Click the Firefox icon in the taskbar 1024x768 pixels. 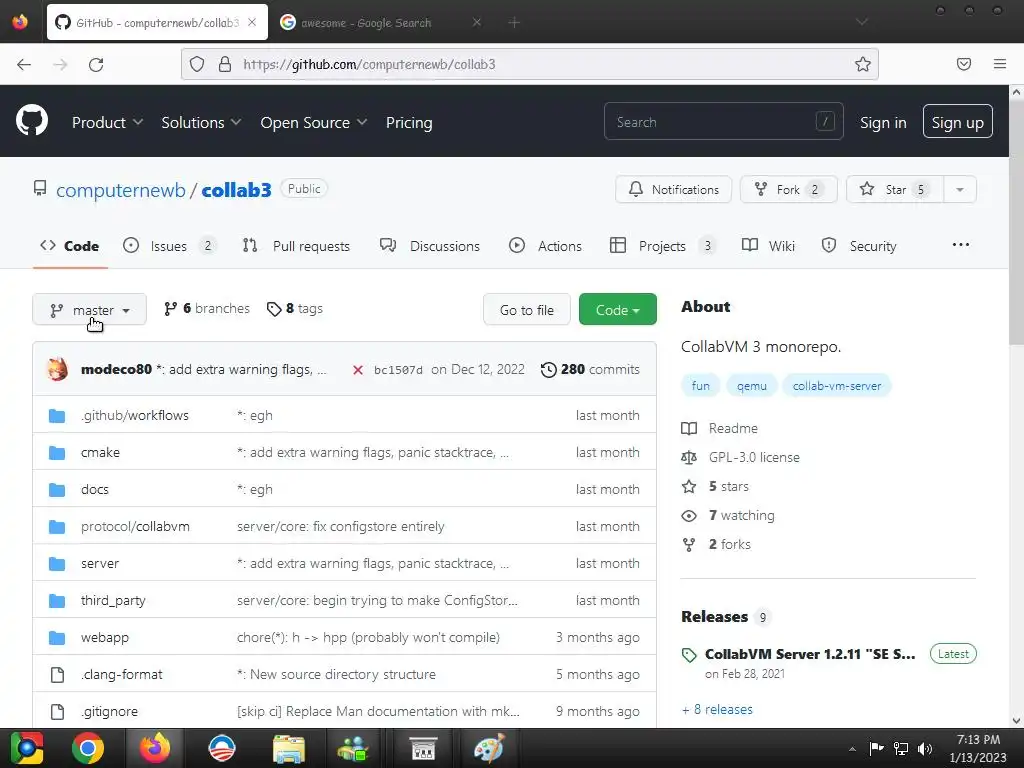(155, 748)
